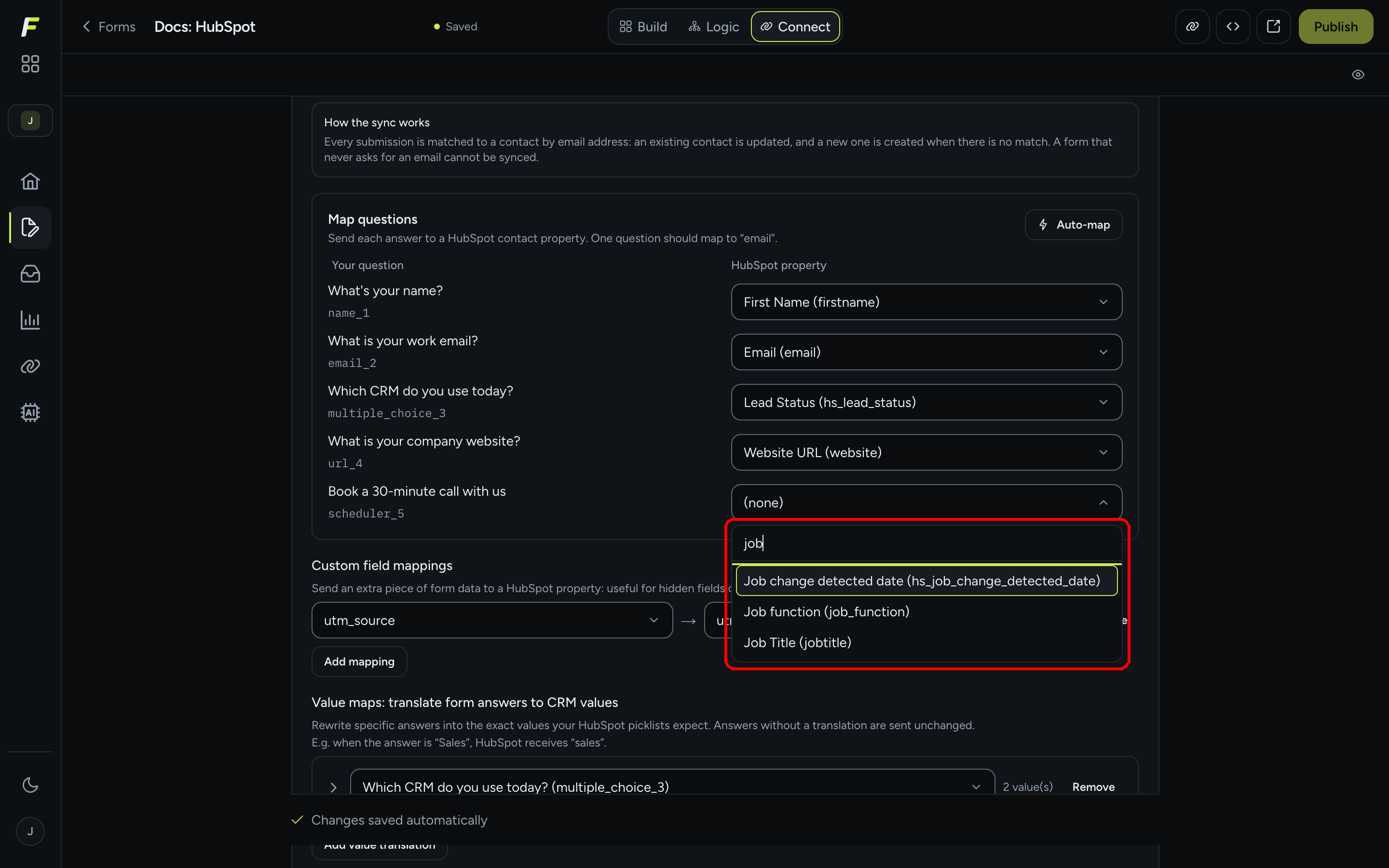The image size is (1389, 868).
Task: Open the apps grid icon in sidebar
Action: pos(30,64)
